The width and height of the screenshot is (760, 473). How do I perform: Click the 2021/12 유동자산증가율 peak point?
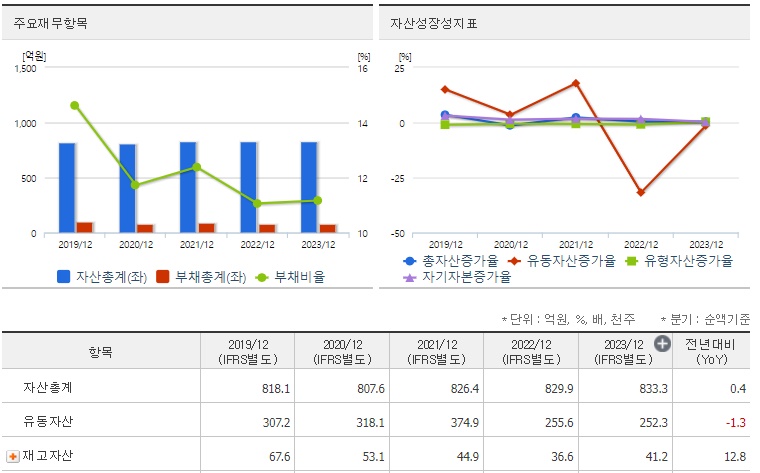coord(576,83)
